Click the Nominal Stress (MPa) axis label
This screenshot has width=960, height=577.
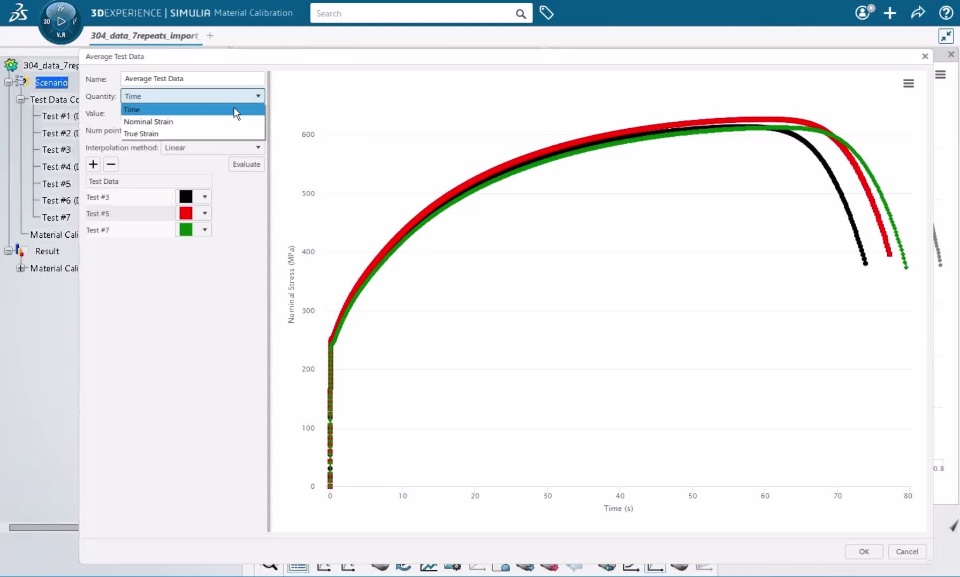pos(291,284)
